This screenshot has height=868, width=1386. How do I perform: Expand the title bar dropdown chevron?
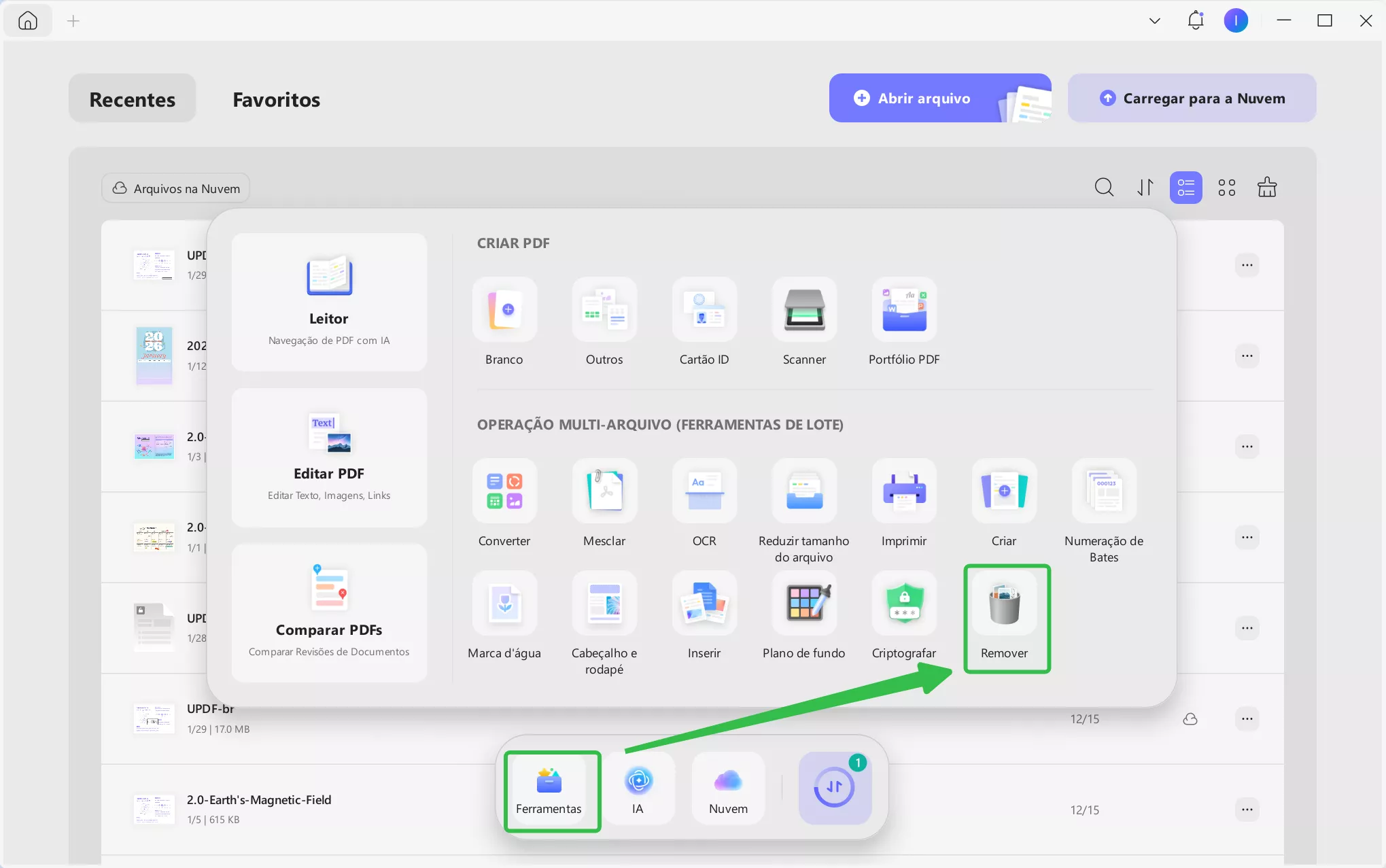(x=1154, y=21)
